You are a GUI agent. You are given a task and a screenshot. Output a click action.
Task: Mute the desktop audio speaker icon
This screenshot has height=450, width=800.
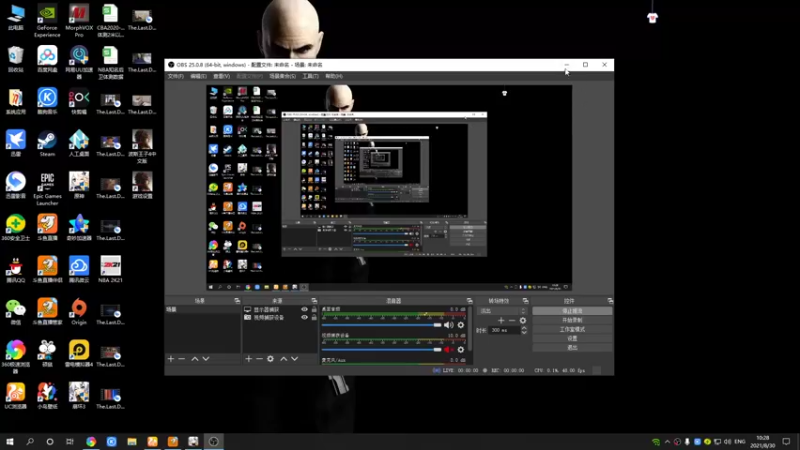pos(448,325)
